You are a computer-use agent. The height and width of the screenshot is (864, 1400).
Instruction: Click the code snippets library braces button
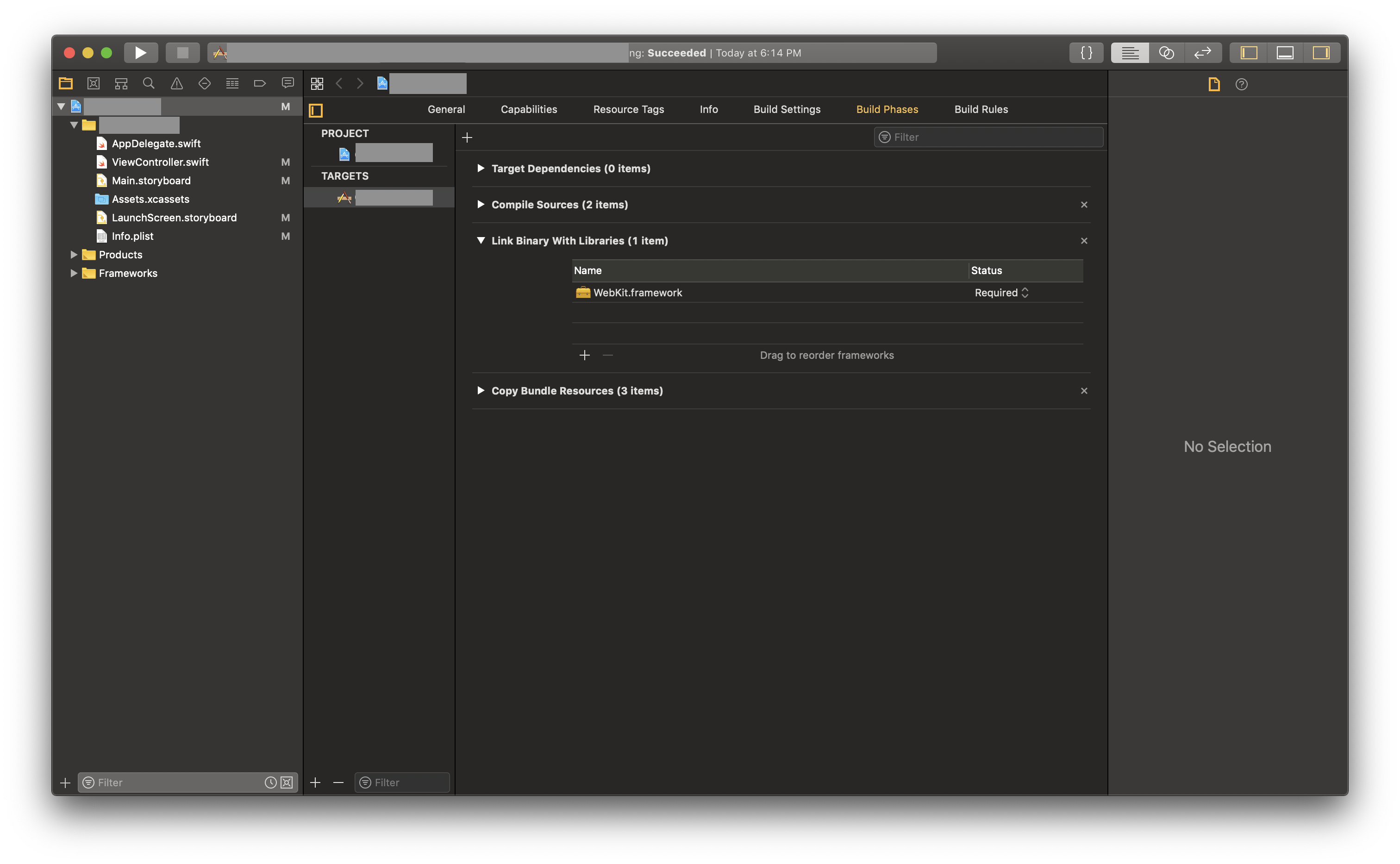(x=1086, y=53)
